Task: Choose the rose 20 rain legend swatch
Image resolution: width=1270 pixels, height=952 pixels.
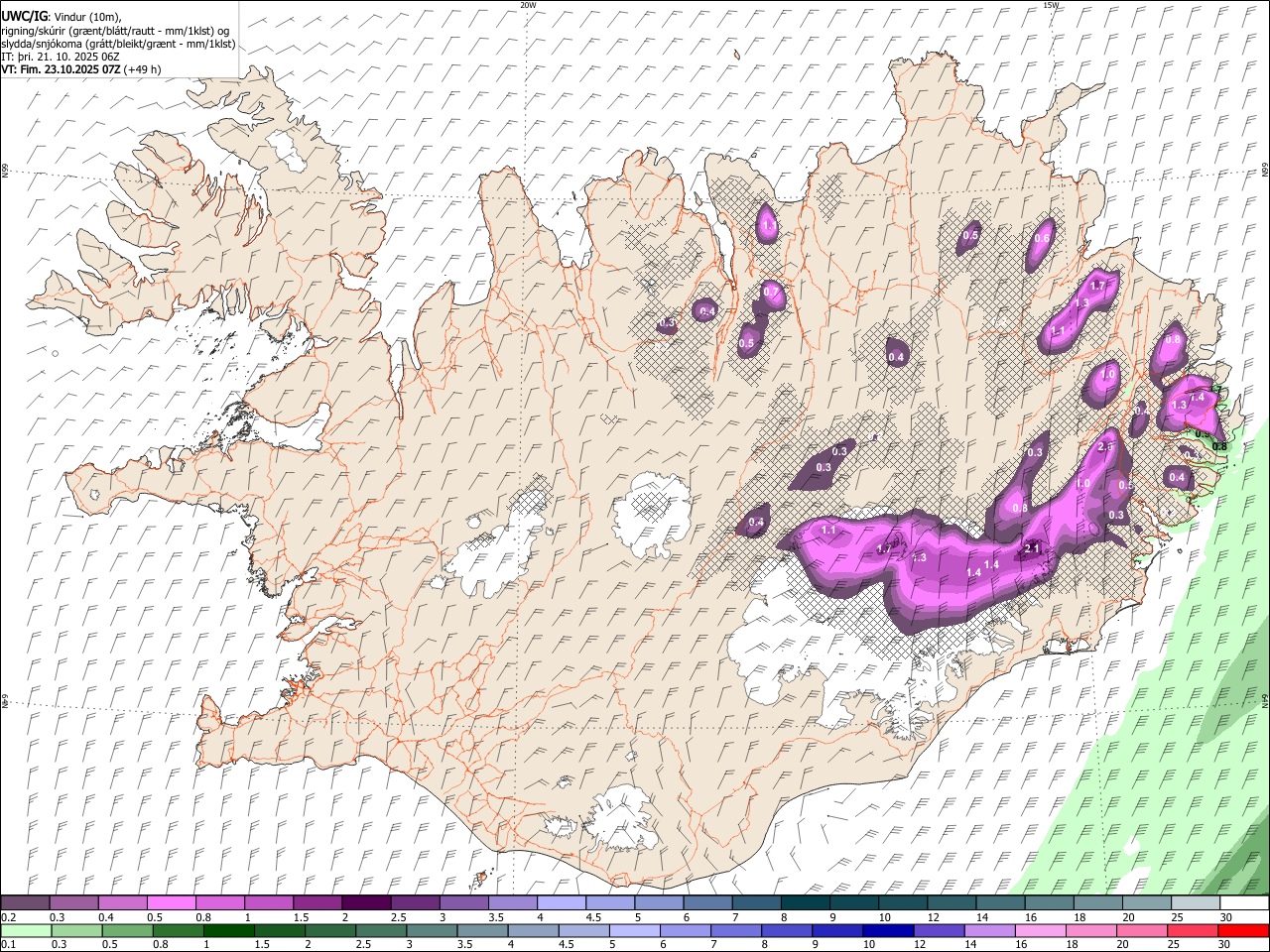Action: [x=1141, y=931]
